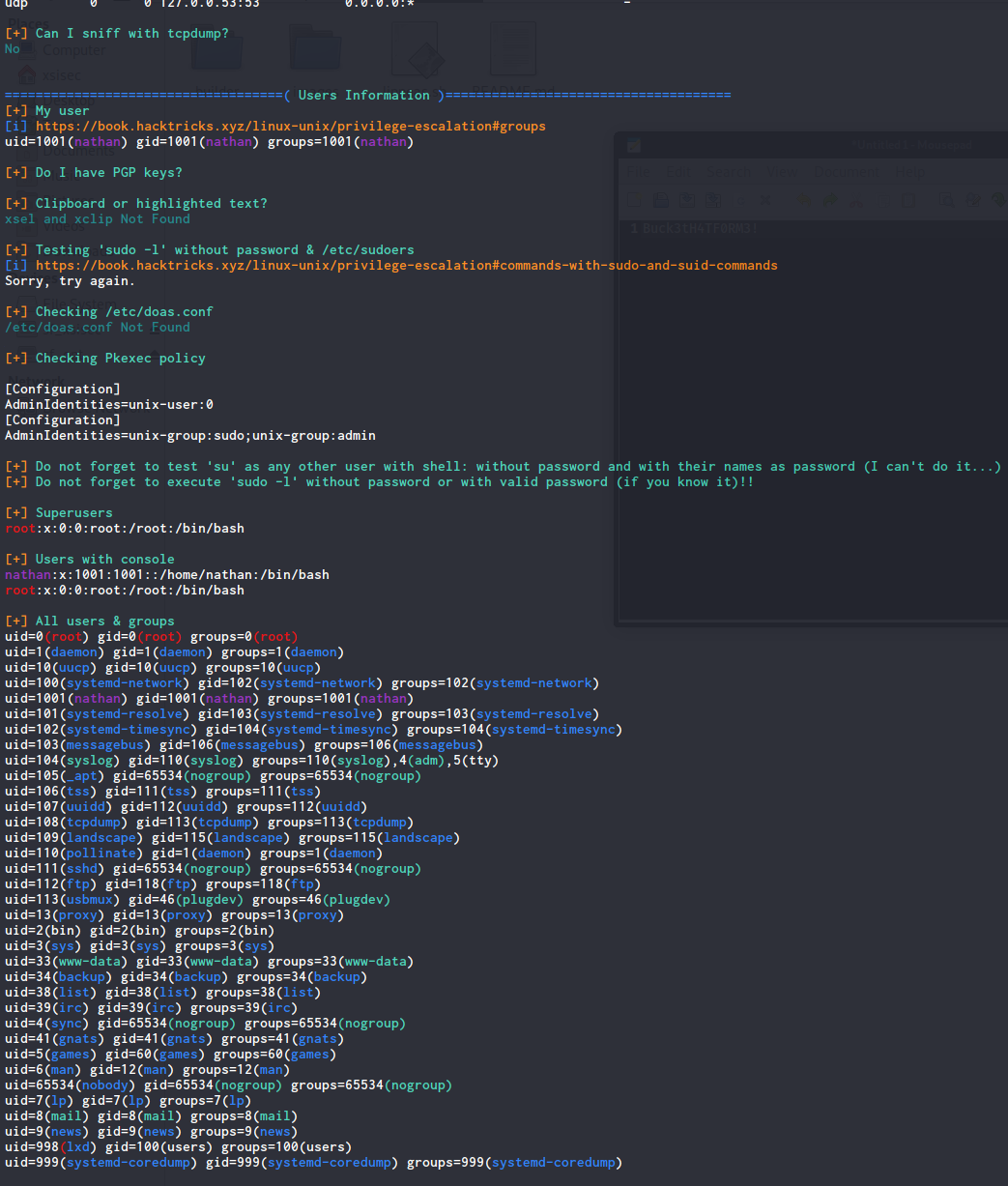
Task: Click the 'uid=33(www-data)' row
Action: coord(210,962)
